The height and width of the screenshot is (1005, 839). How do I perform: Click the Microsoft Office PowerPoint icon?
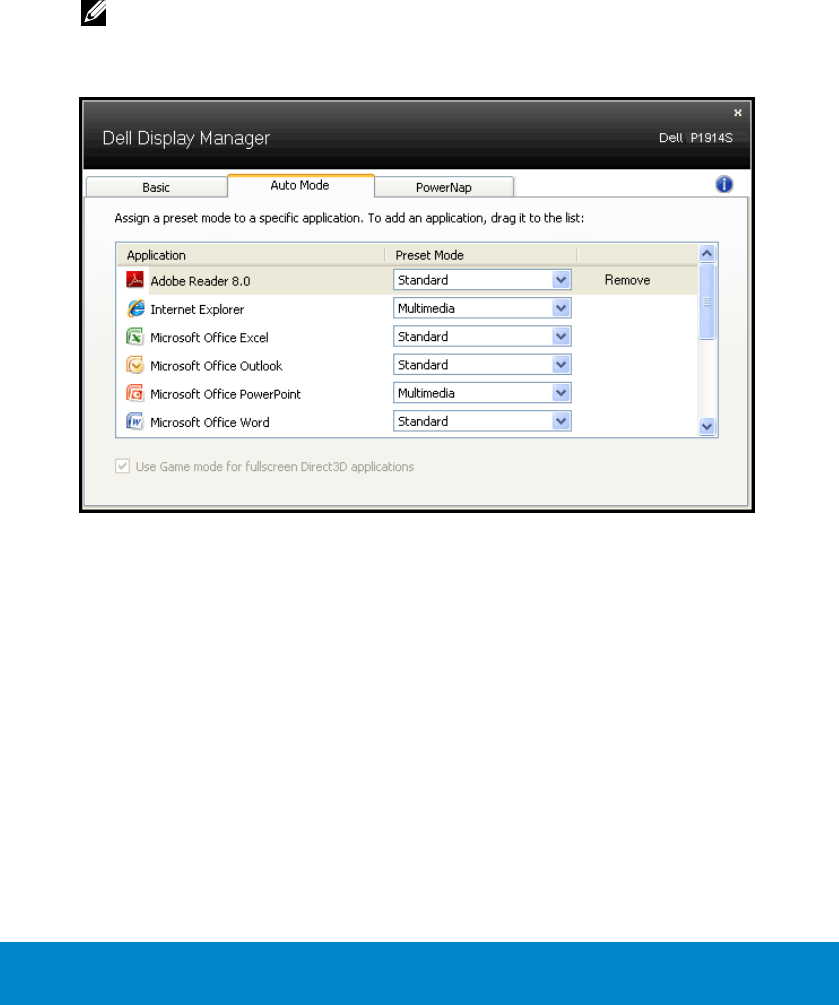(x=135, y=393)
